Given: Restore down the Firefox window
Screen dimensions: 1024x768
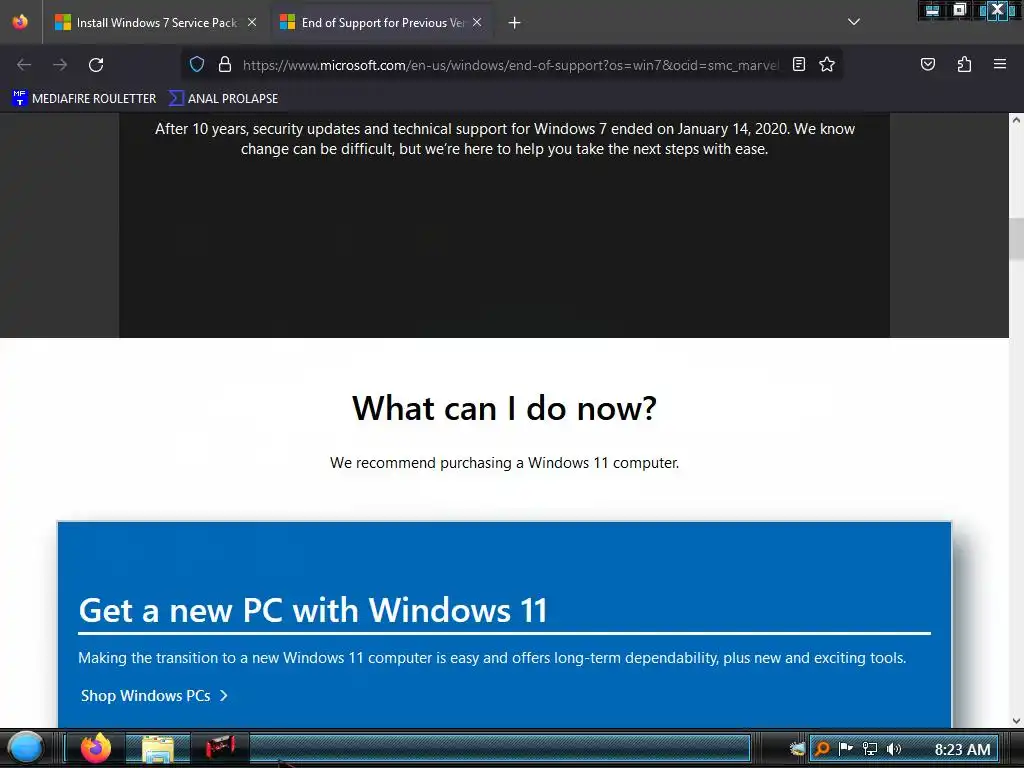Looking at the screenshot, I should (x=959, y=10).
